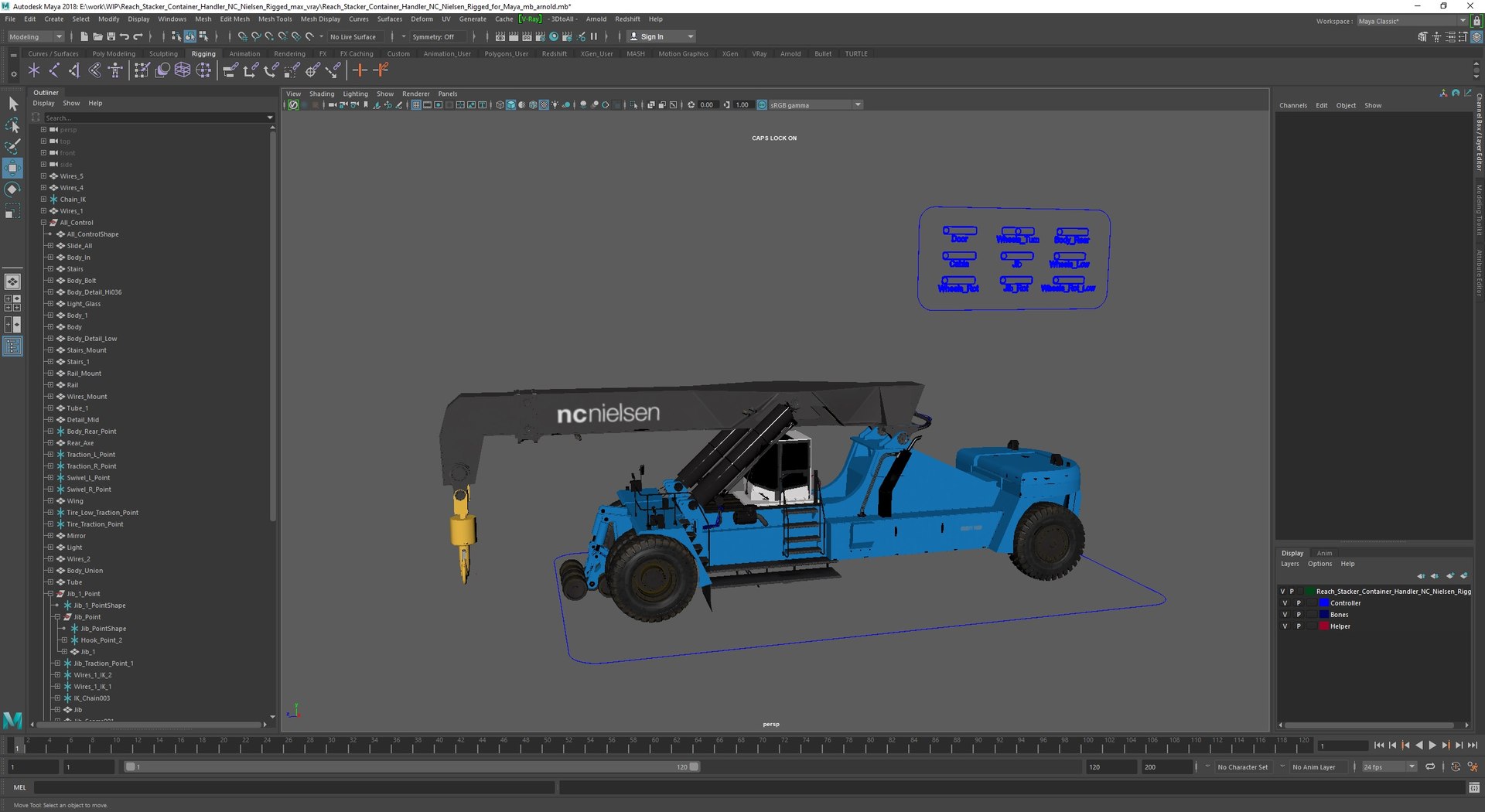Viewport: 1485px width, 812px height.
Task: Open the Modeling menu set dropdown
Action: point(36,36)
